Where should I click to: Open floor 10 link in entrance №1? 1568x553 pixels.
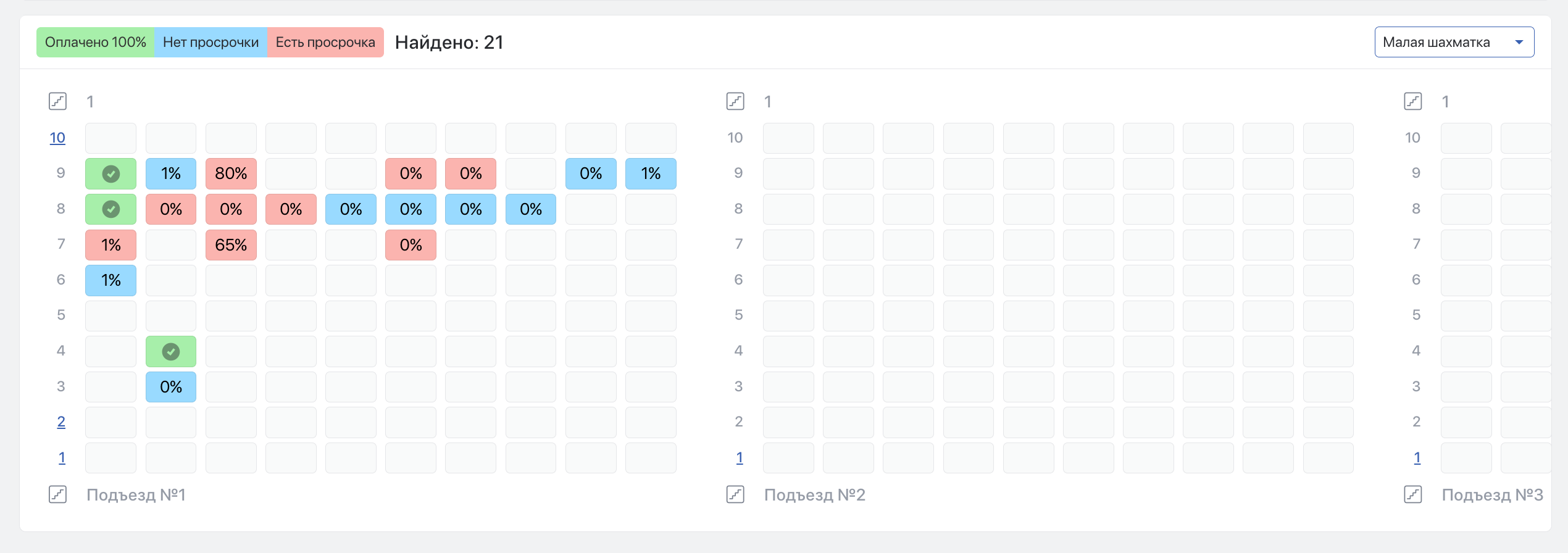pyautogui.click(x=57, y=138)
